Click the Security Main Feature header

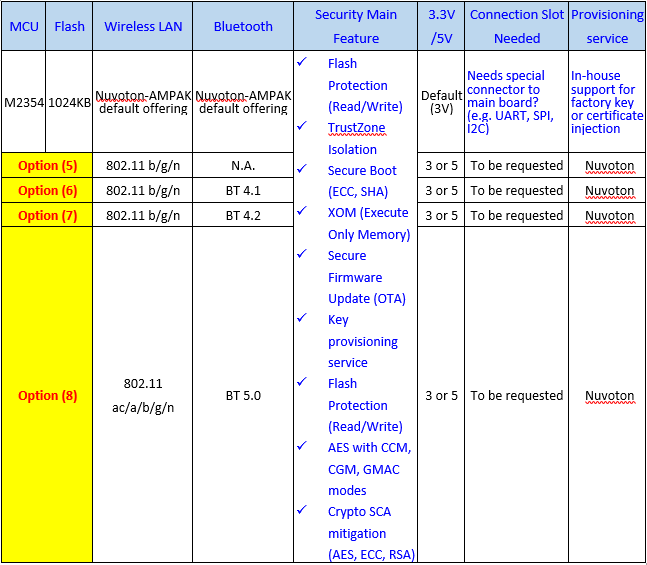point(356,26)
